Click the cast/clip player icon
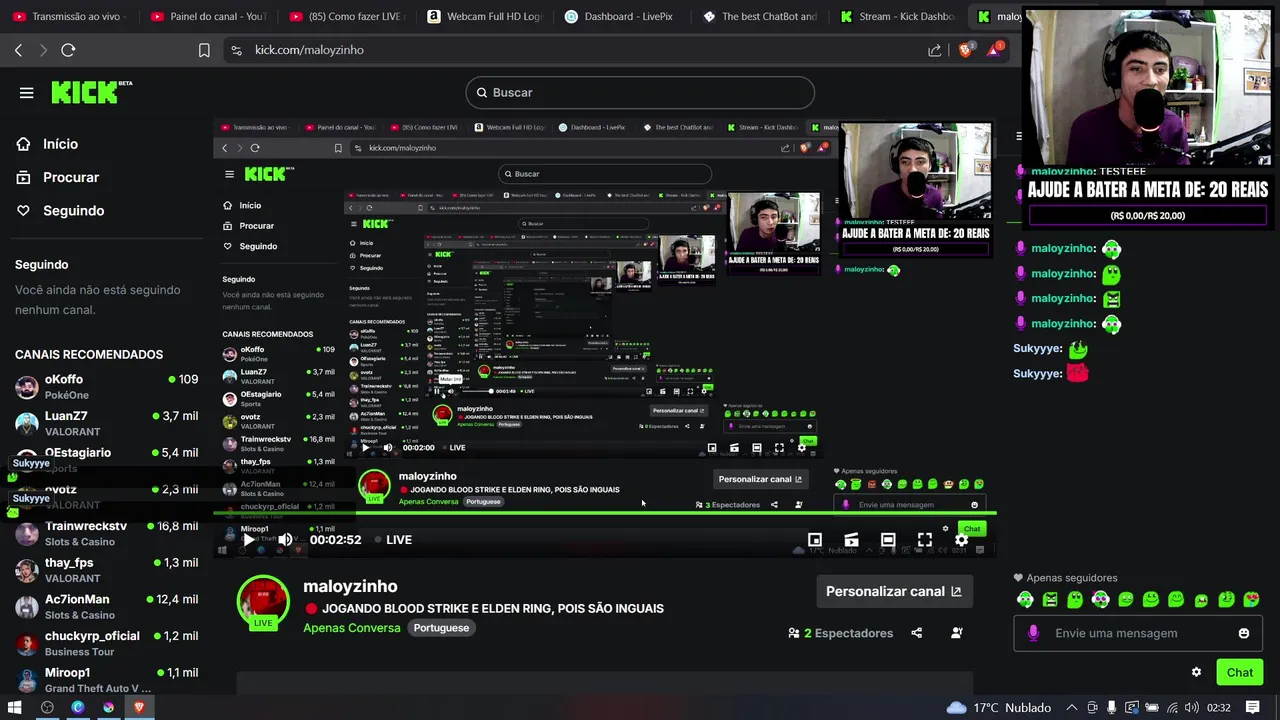This screenshot has height=720, width=1280. point(851,540)
